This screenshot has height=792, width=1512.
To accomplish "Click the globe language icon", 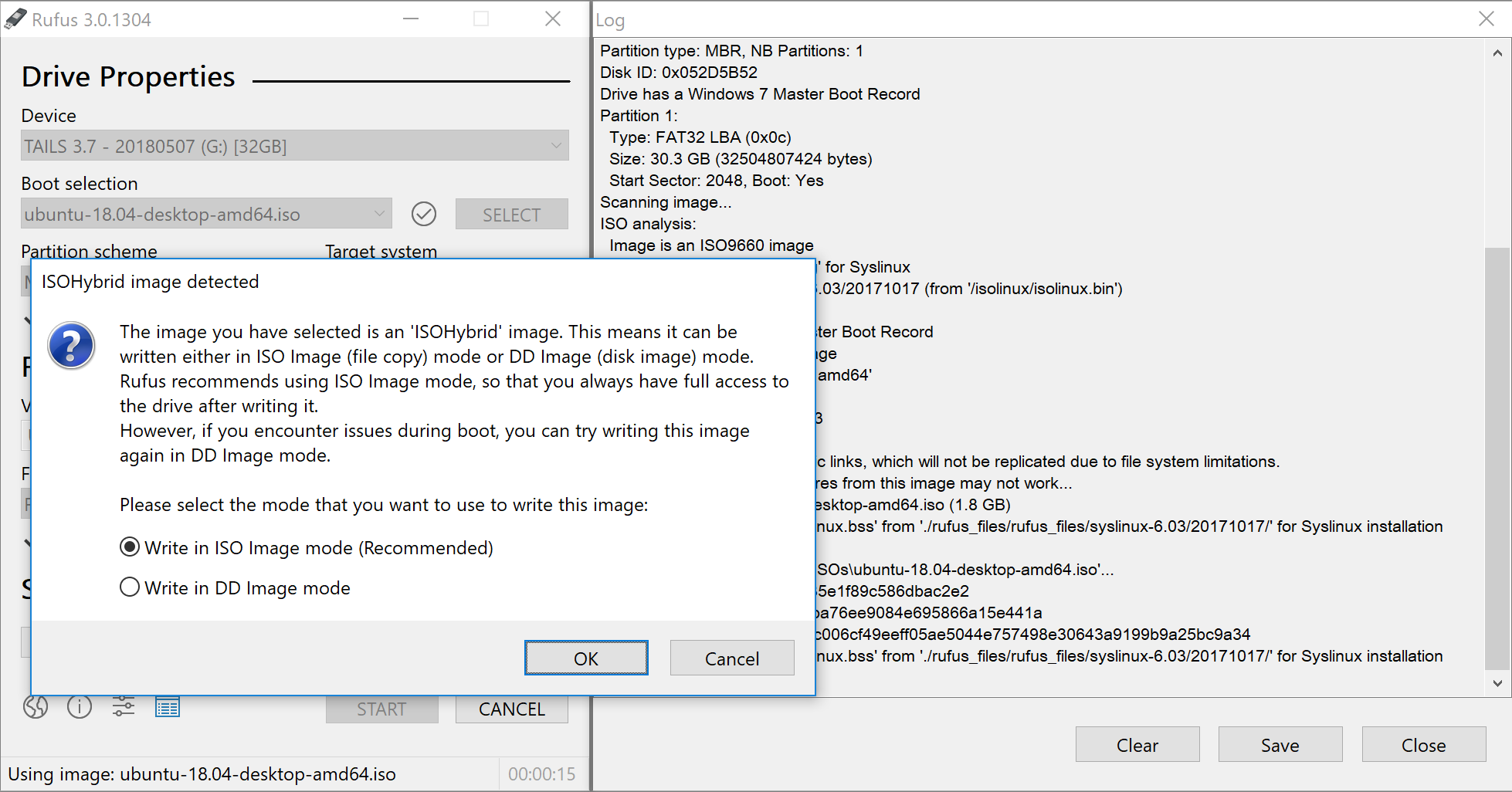I will click(x=36, y=706).
